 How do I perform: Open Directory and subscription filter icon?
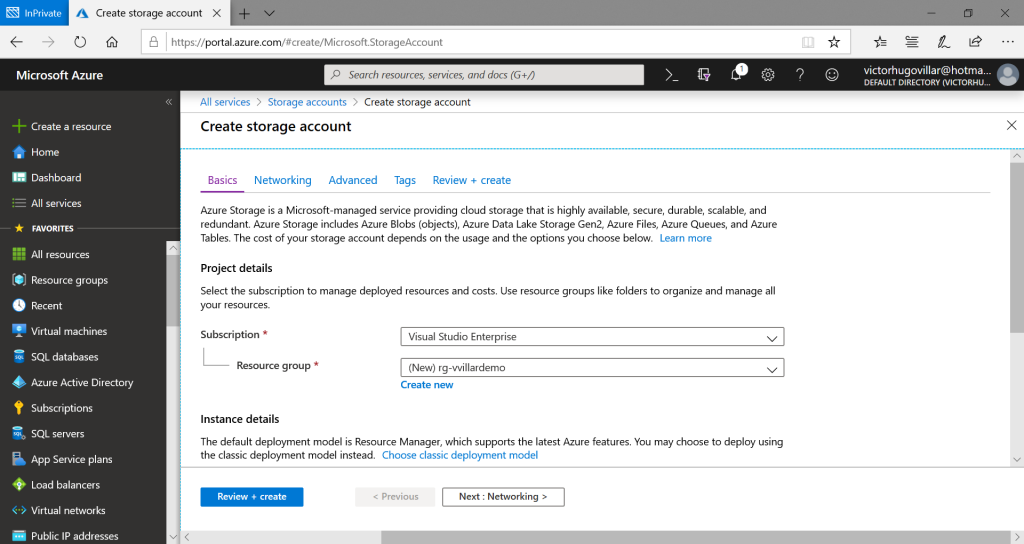coord(703,75)
